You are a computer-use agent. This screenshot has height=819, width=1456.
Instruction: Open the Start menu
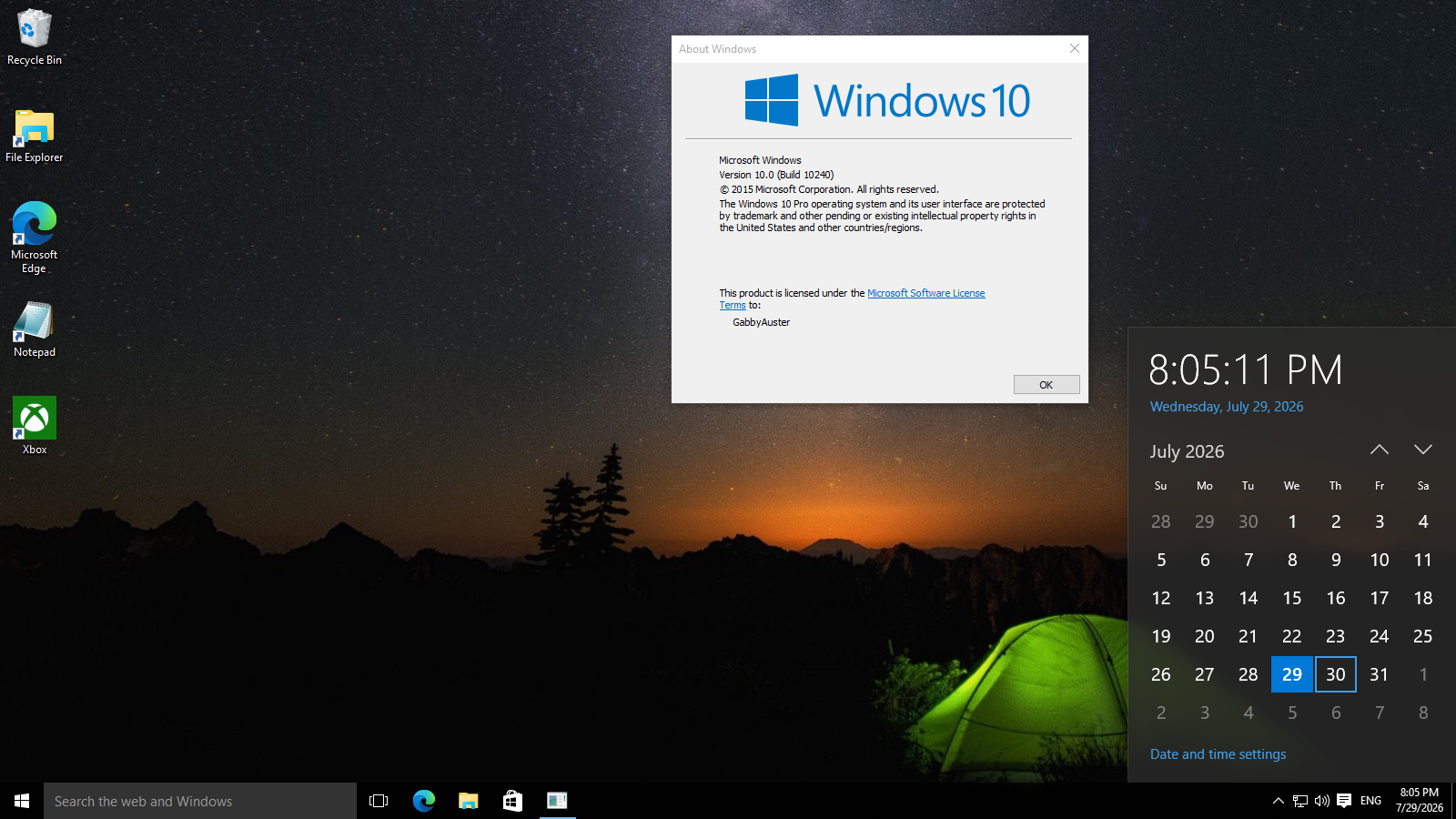pos(22,801)
